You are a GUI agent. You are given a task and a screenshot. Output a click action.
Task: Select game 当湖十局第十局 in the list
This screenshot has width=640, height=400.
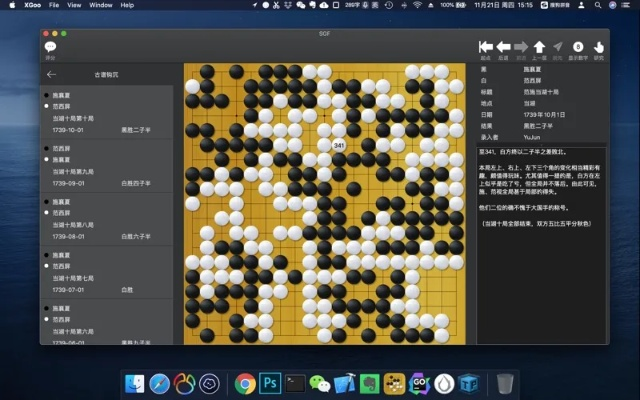coord(107,112)
